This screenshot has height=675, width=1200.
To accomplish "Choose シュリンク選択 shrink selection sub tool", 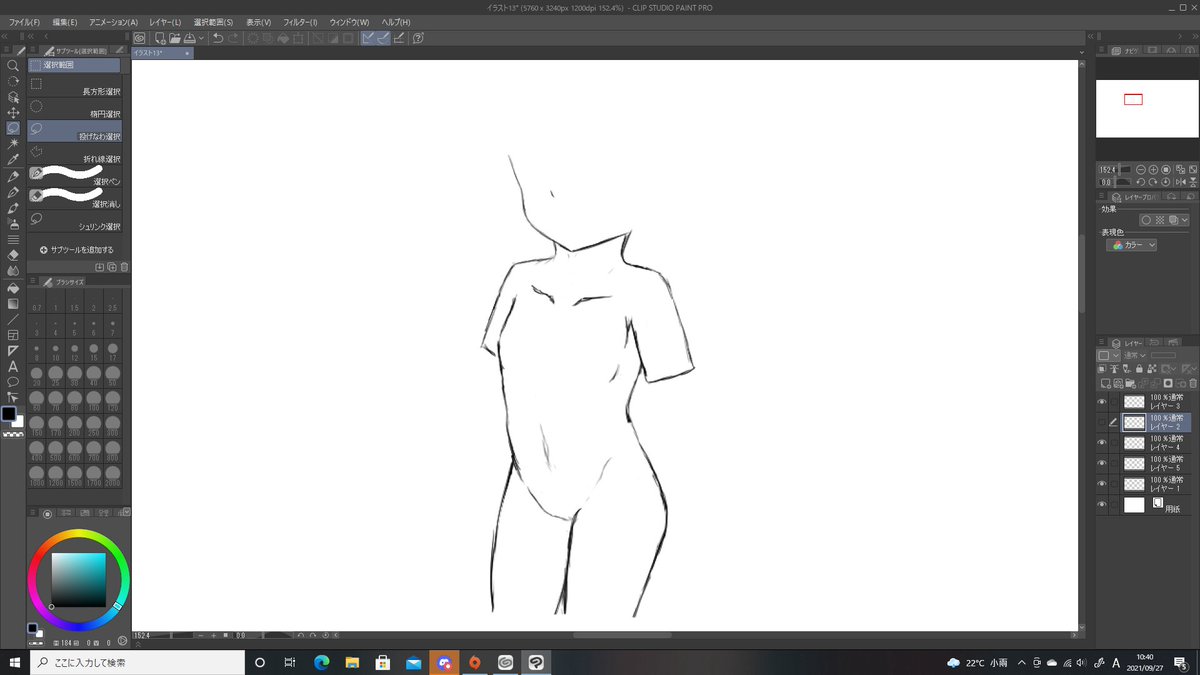I will click(75, 222).
